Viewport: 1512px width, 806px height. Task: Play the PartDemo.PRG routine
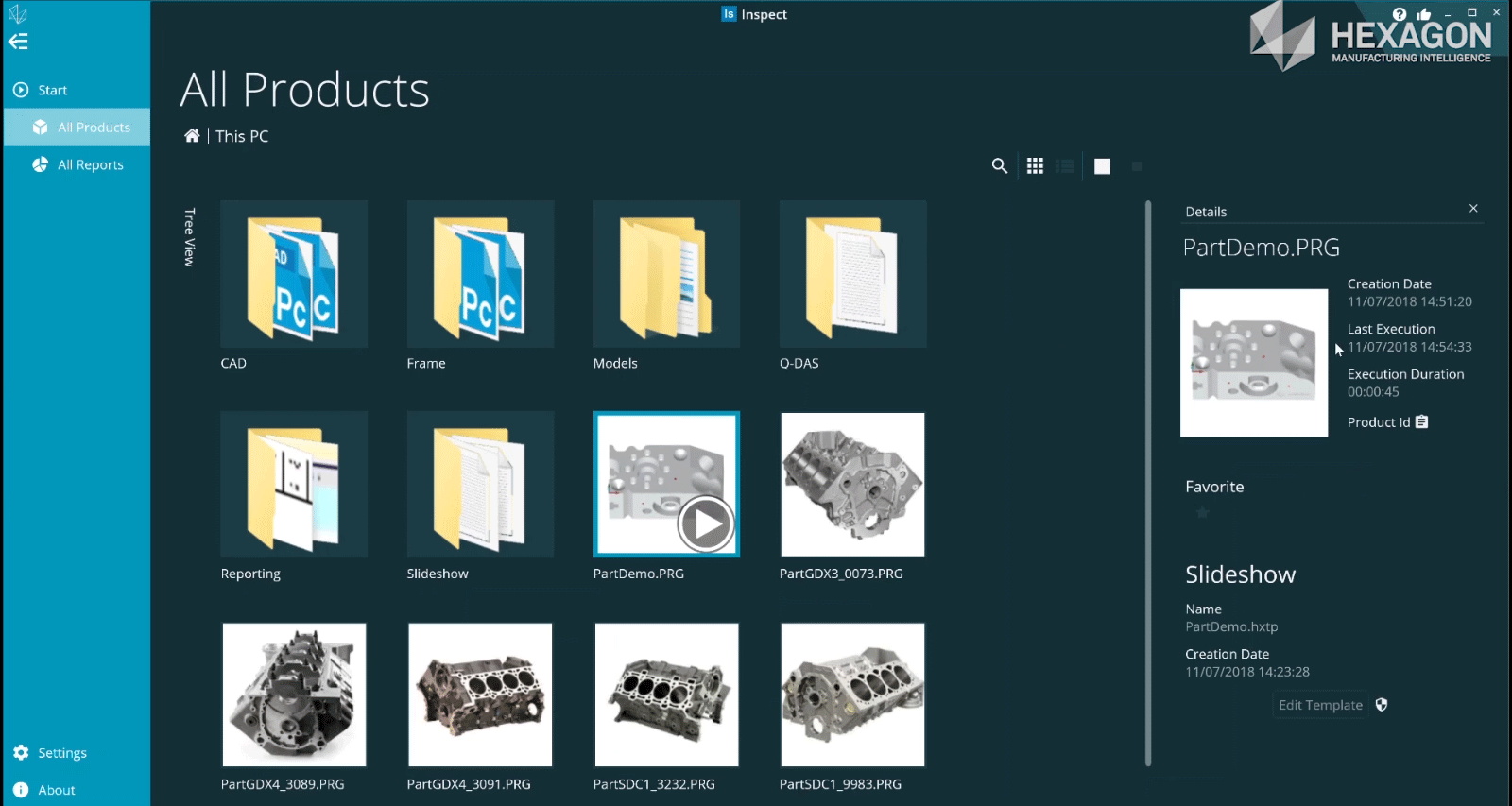tap(705, 523)
